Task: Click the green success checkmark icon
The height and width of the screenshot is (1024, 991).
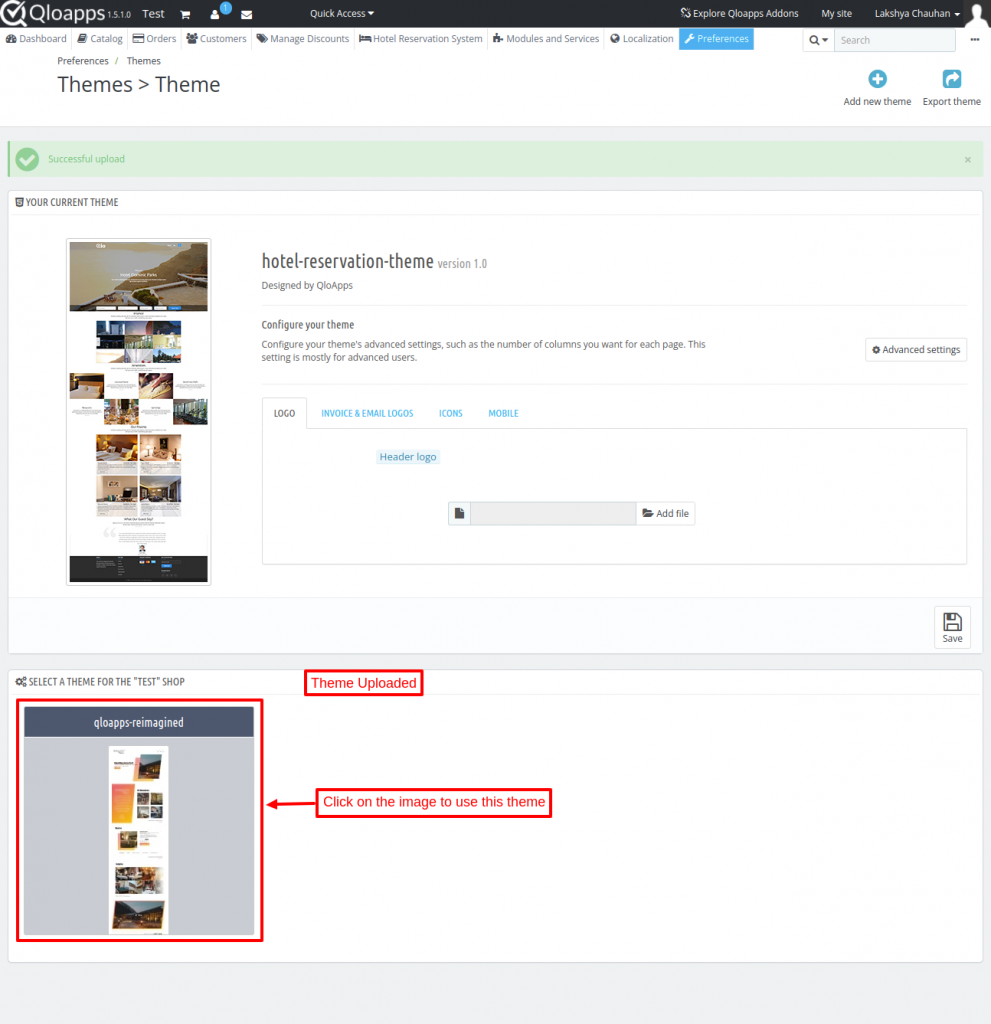Action: [x=27, y=159]
